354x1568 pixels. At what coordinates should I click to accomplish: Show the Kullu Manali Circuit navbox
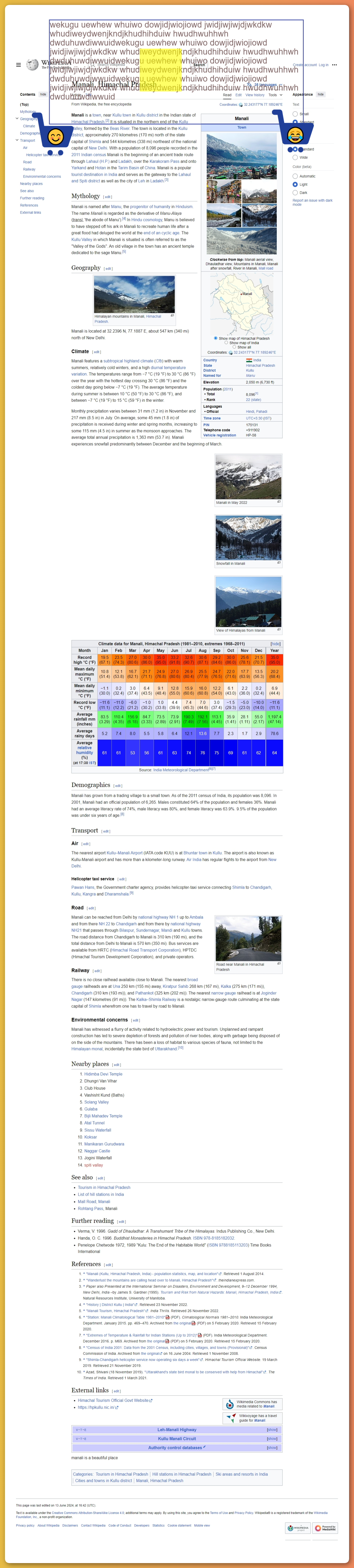(272, 1438)
